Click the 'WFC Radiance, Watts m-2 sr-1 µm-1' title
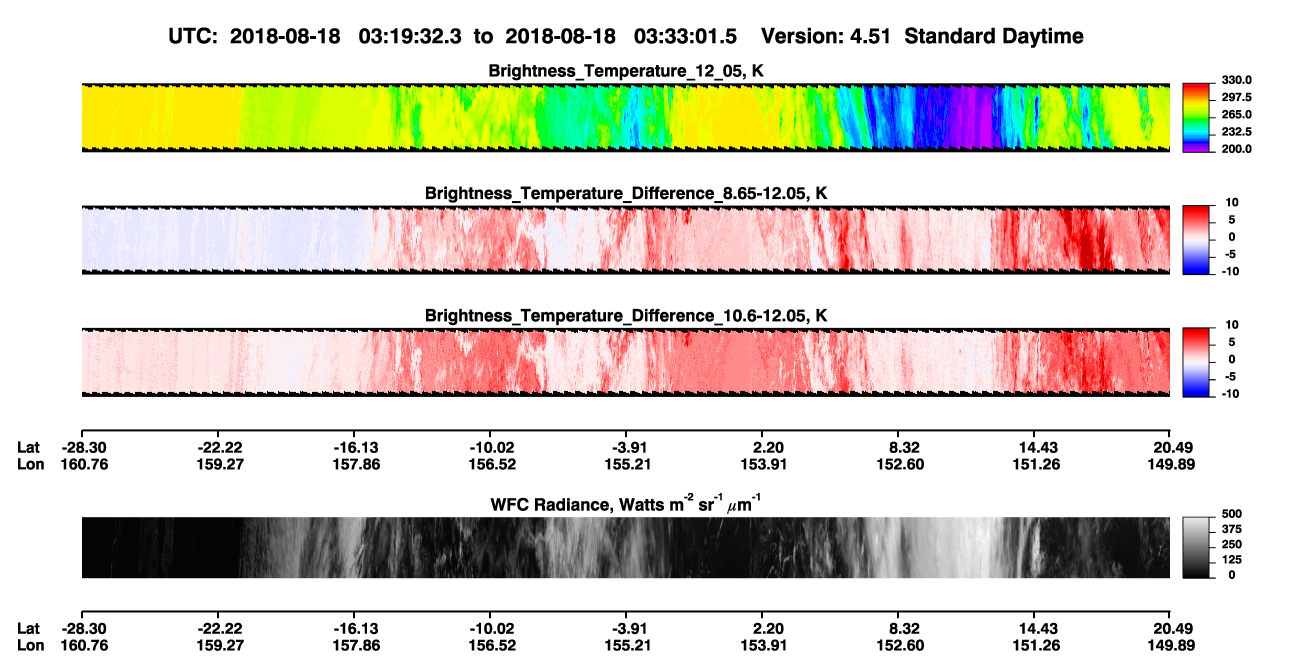Image resolution: width=1300 pixels, height=667 pixels. 626,504
